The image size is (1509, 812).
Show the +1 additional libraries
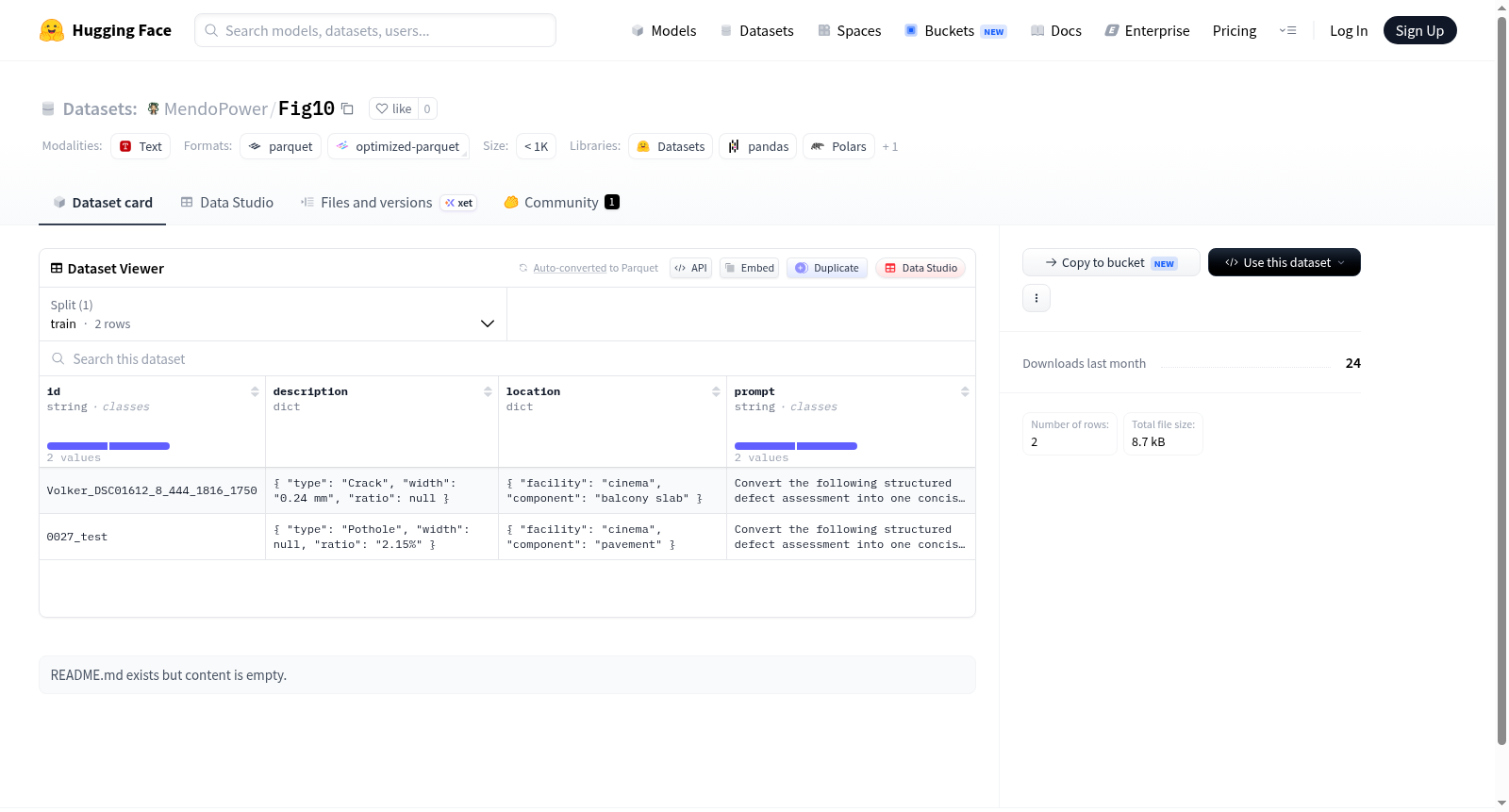point(889,146)
